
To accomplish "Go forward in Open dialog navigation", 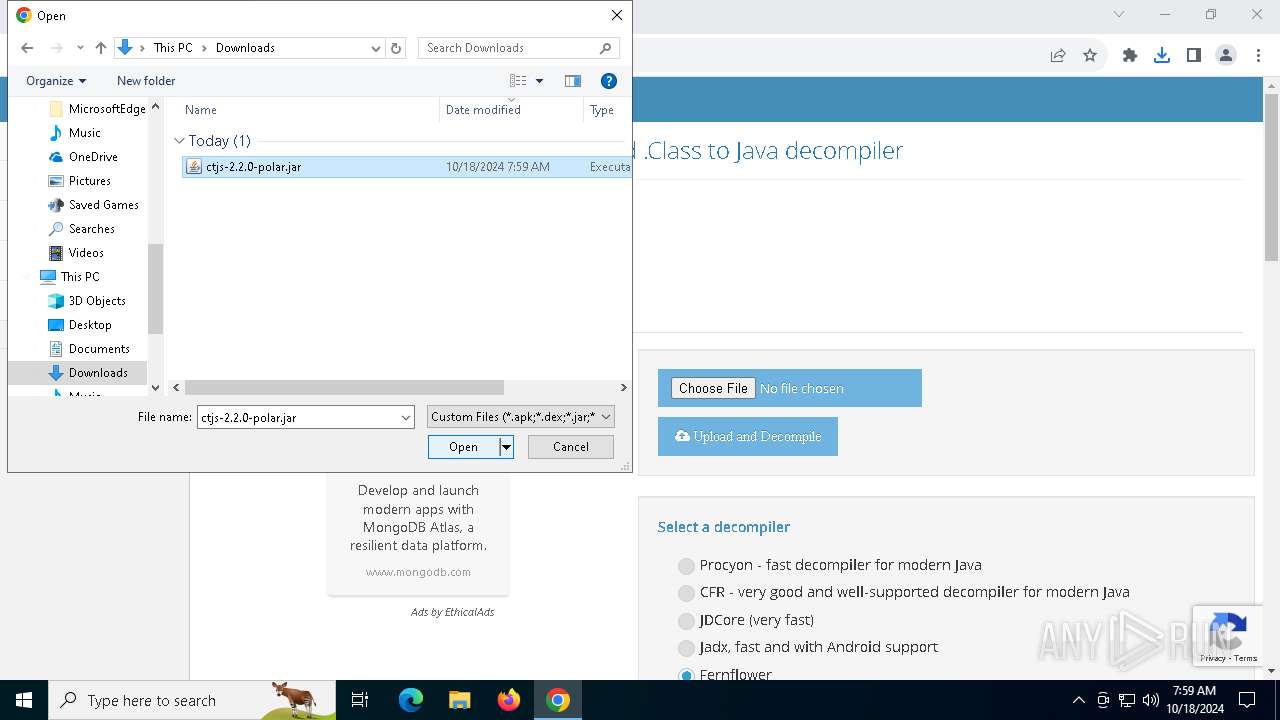I will (x=56, y=48).
